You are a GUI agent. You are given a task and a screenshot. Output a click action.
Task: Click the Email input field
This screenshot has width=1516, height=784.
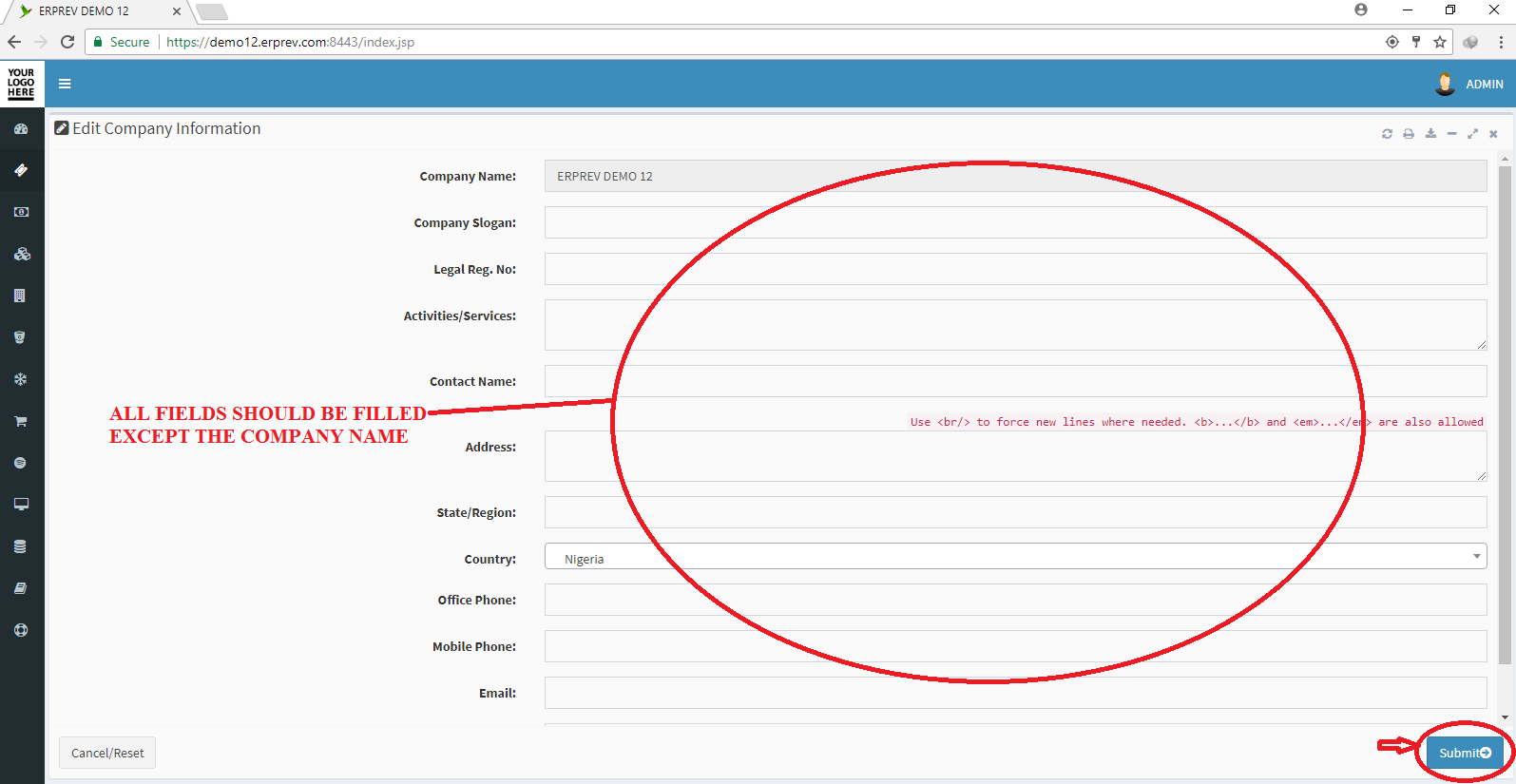(1015, 693)
